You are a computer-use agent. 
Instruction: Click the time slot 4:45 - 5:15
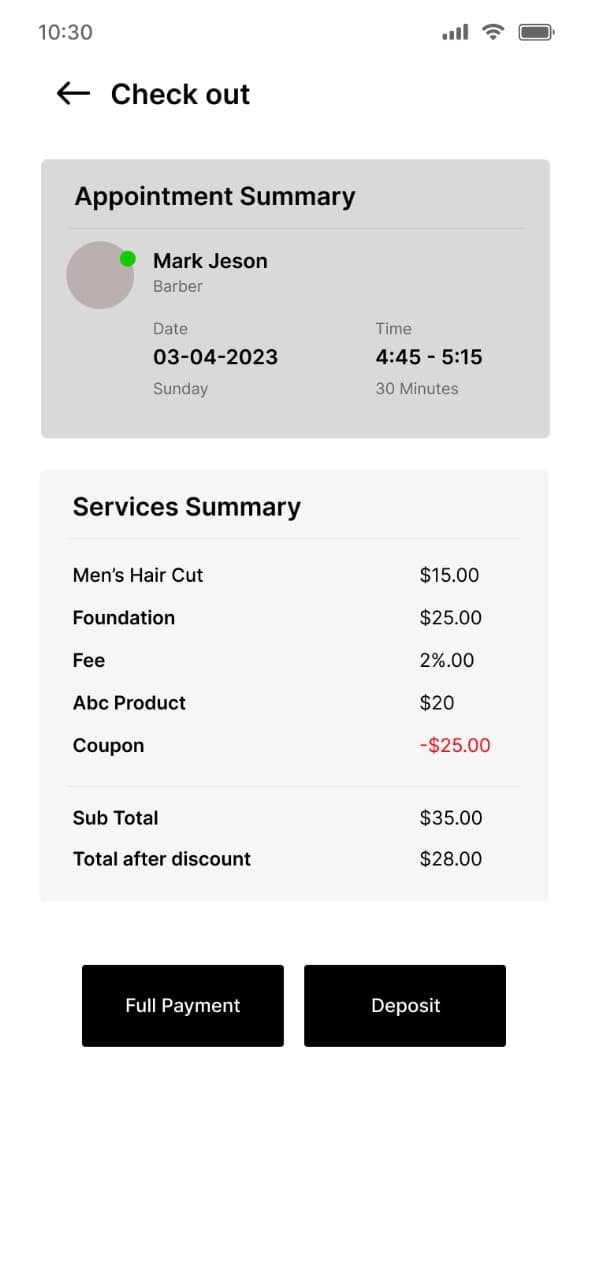(429, 356)
